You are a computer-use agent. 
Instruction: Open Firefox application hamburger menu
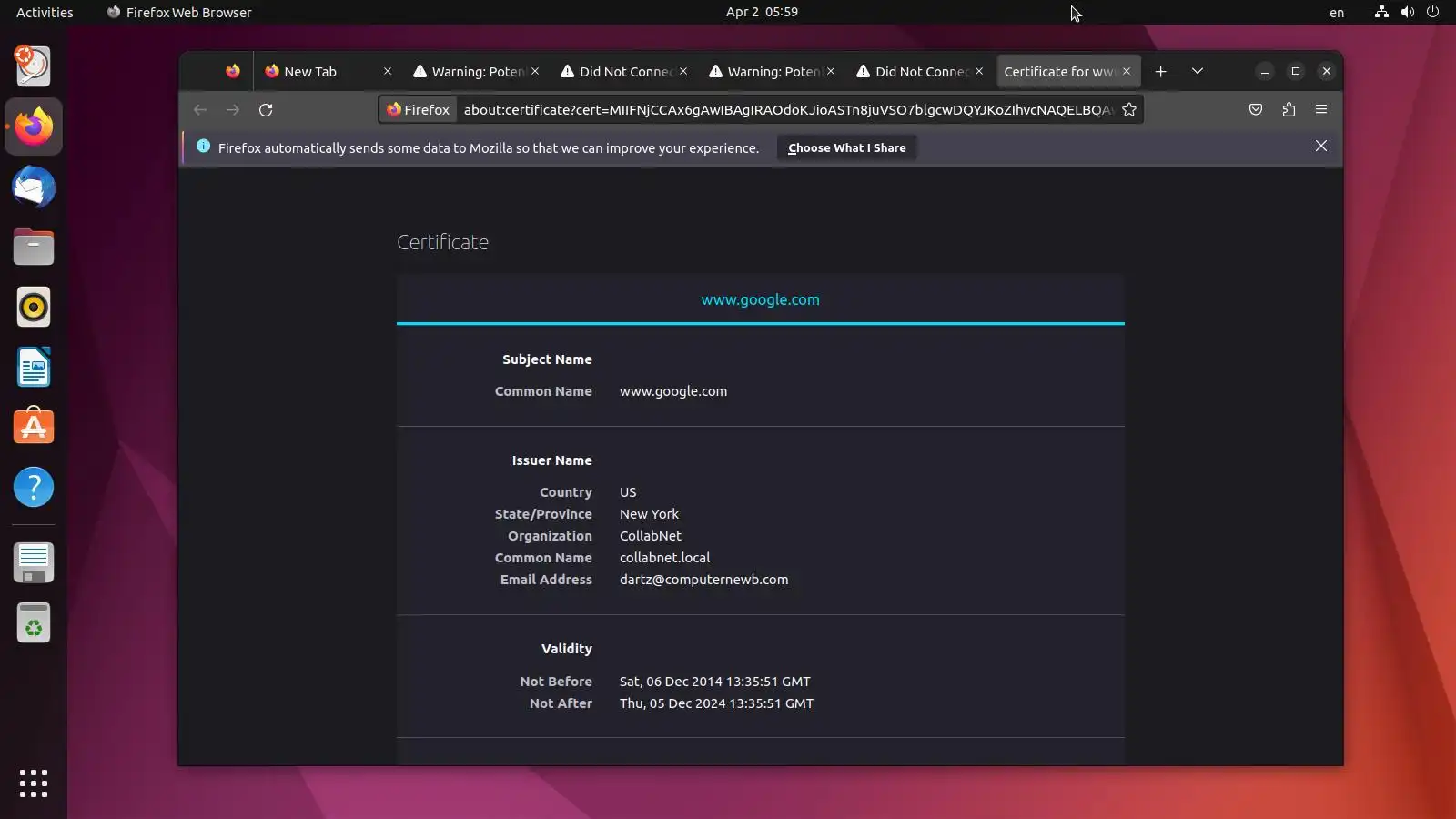click(1321, 110)
